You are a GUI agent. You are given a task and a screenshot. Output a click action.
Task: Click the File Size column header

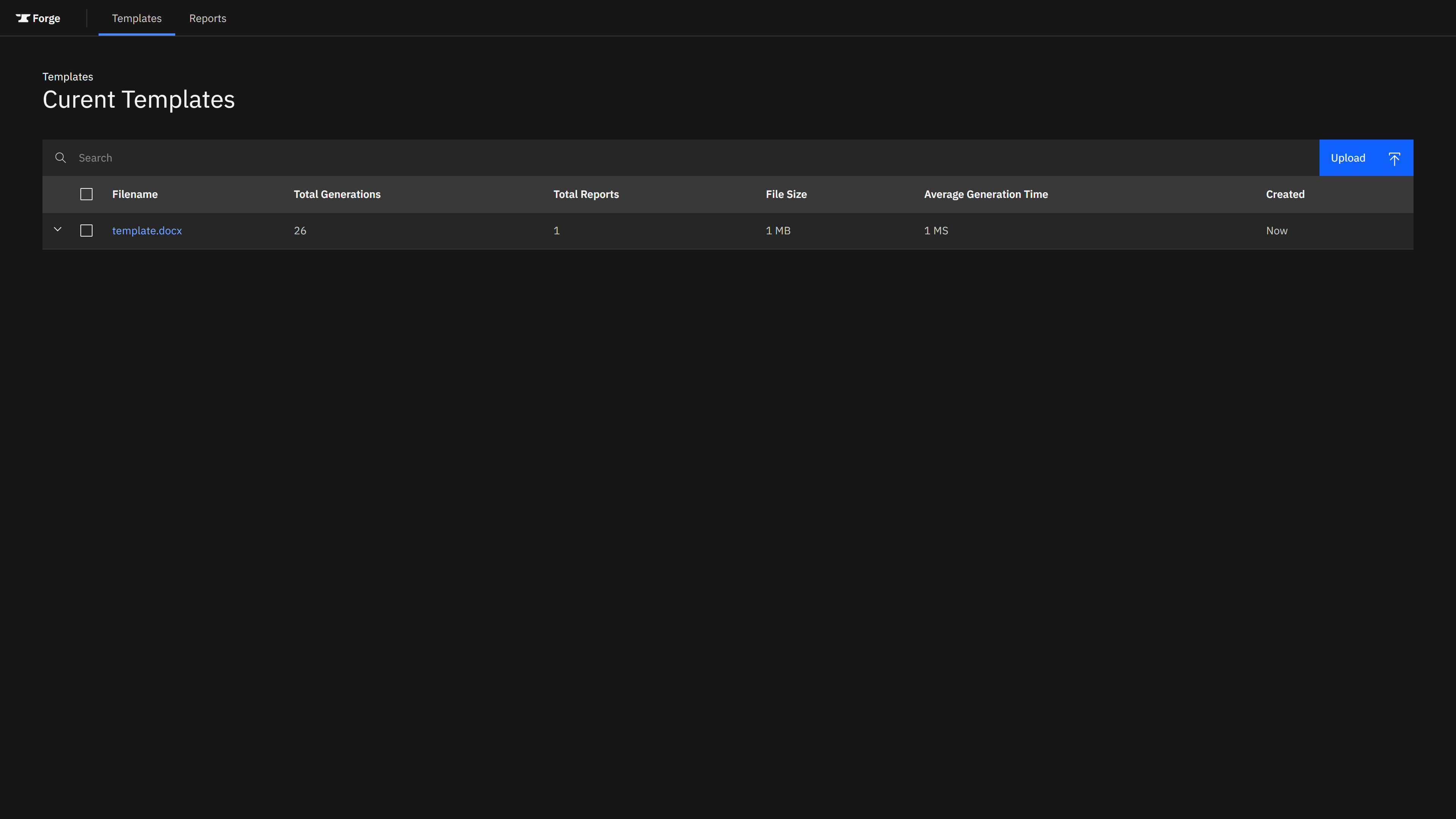[x=786, y=195]
